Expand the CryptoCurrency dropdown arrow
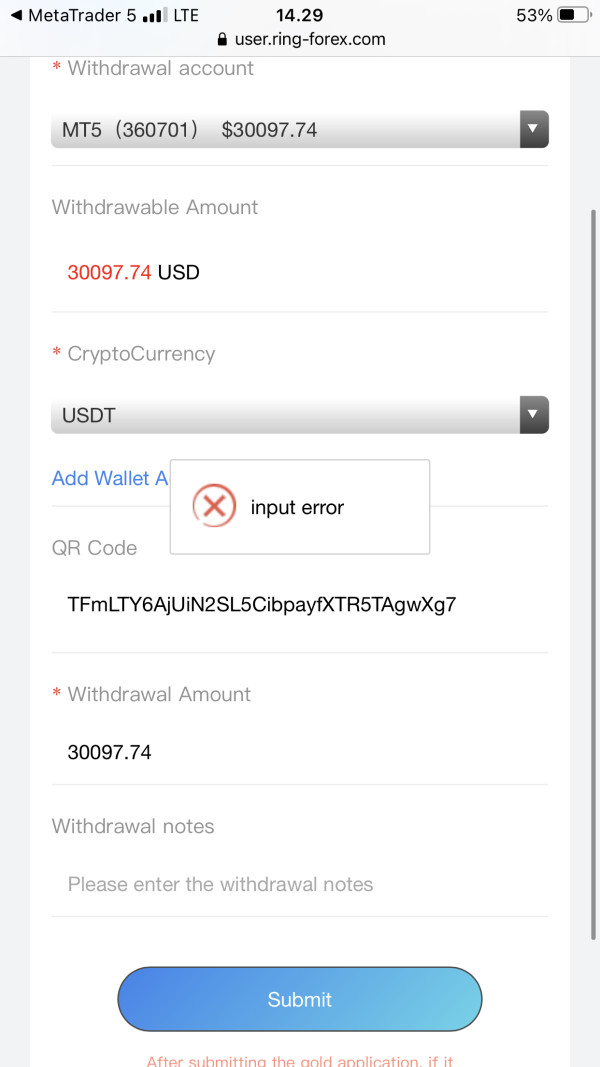This screenshot has width=600, height=1067. coord(534,414)
